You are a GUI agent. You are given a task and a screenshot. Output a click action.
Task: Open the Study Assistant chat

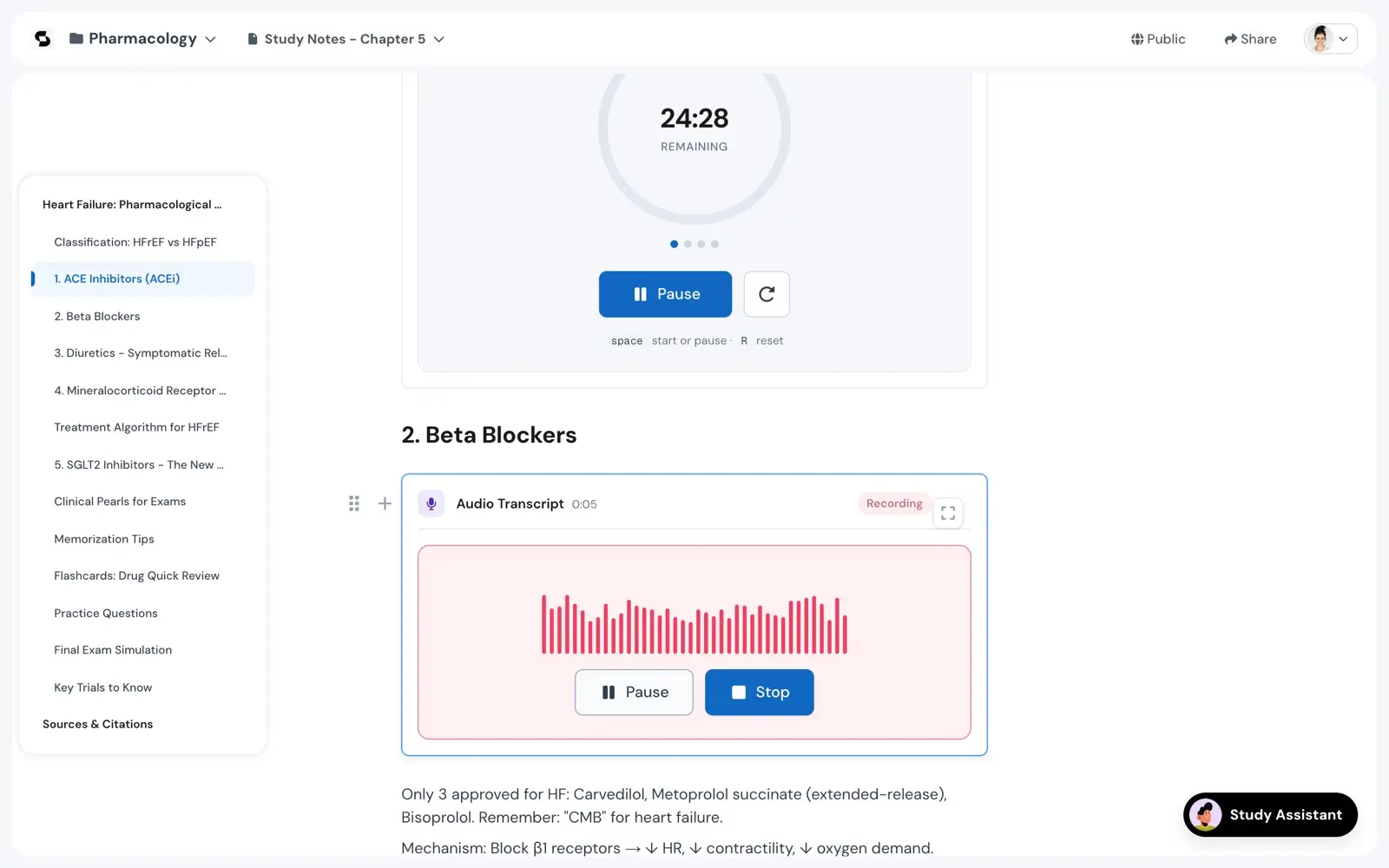tap(1270, 815)
